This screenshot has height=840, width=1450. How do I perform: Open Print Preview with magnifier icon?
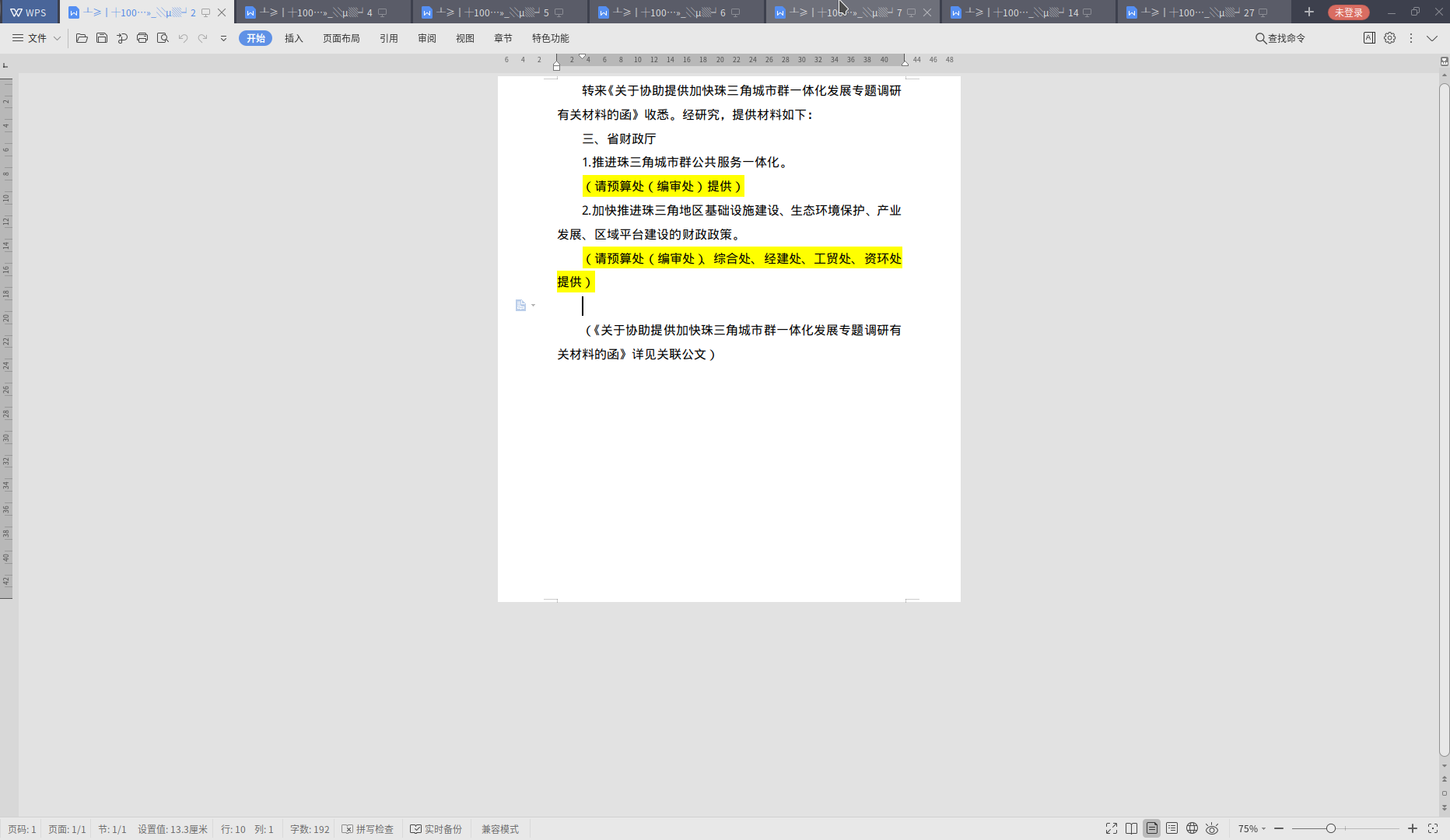tap(163, 38)
